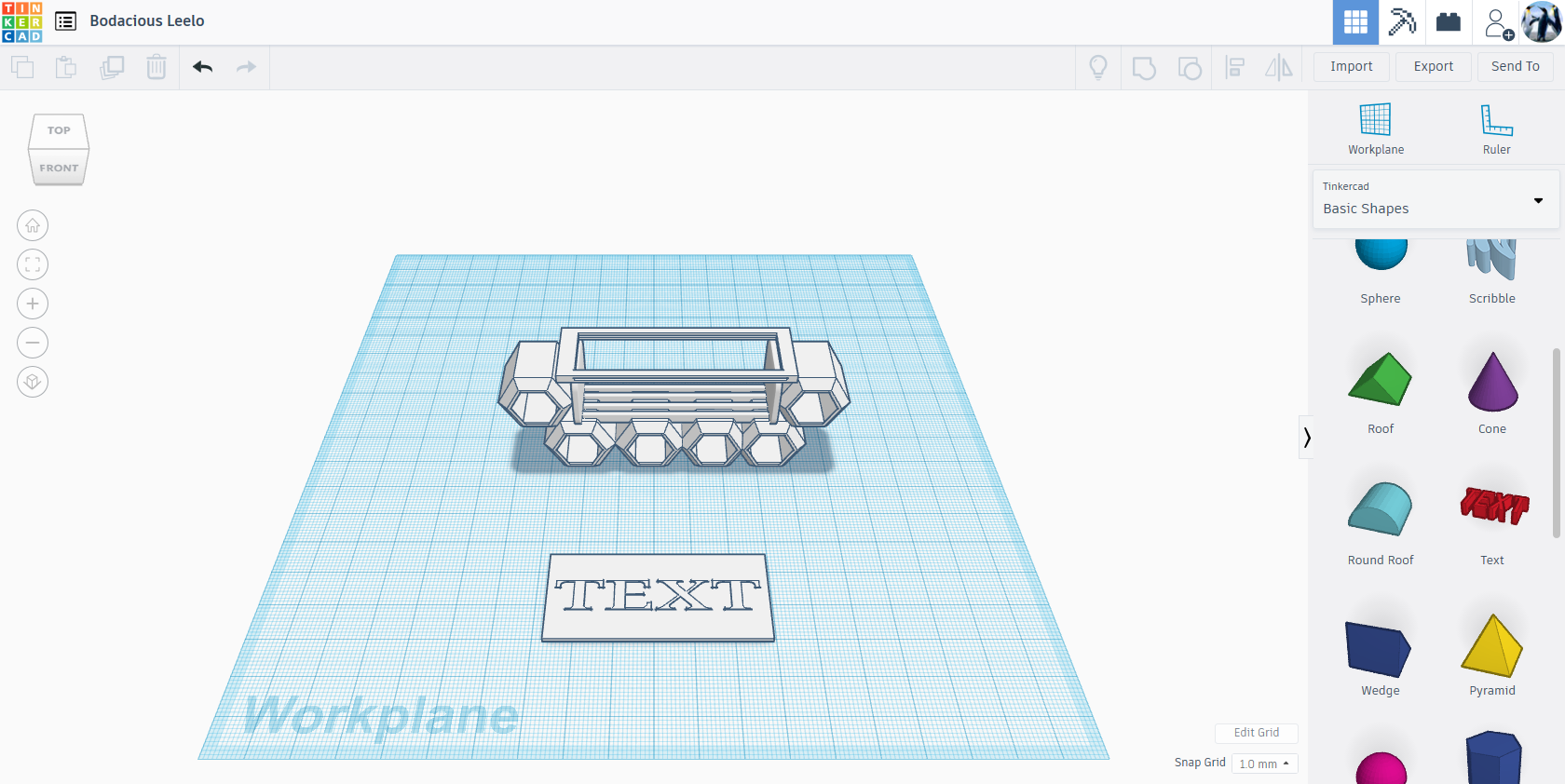Zoom out with the minus button
The height and width of the screenshot is (784, 1565).
pos(33,343)
